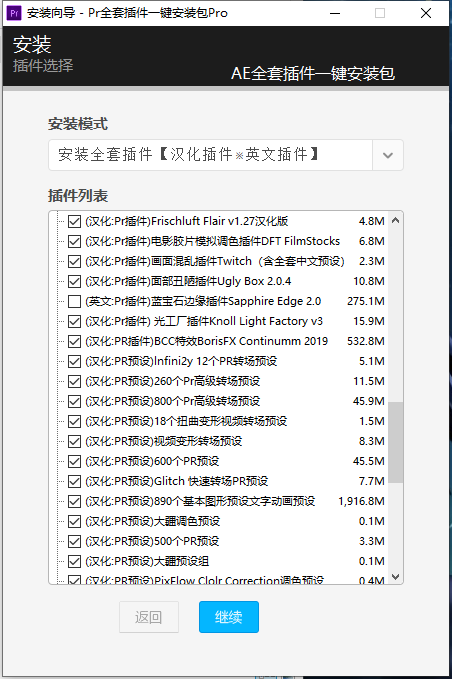Image resolution: width=452 pixels, height=679 pixels.
Task: Click the 返回 button
Action: pyautogui.click(x=149, y=617)
